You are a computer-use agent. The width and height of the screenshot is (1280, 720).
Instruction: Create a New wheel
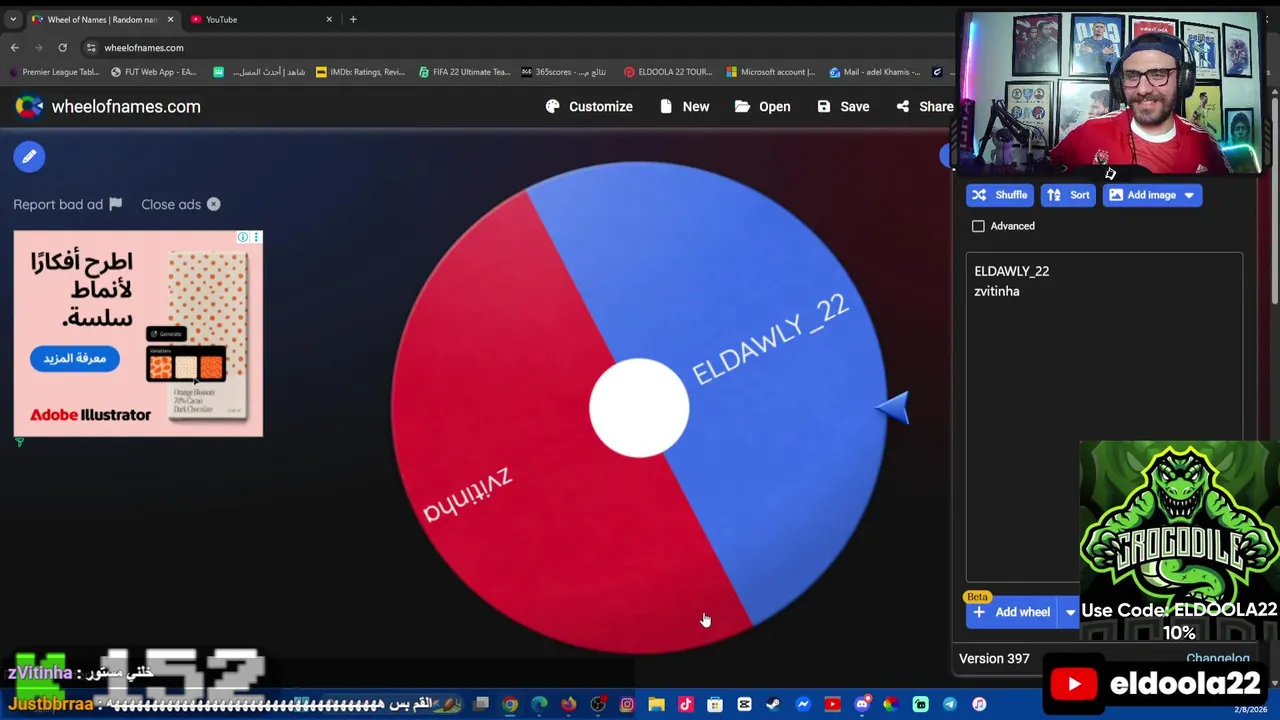click(685, 106)
